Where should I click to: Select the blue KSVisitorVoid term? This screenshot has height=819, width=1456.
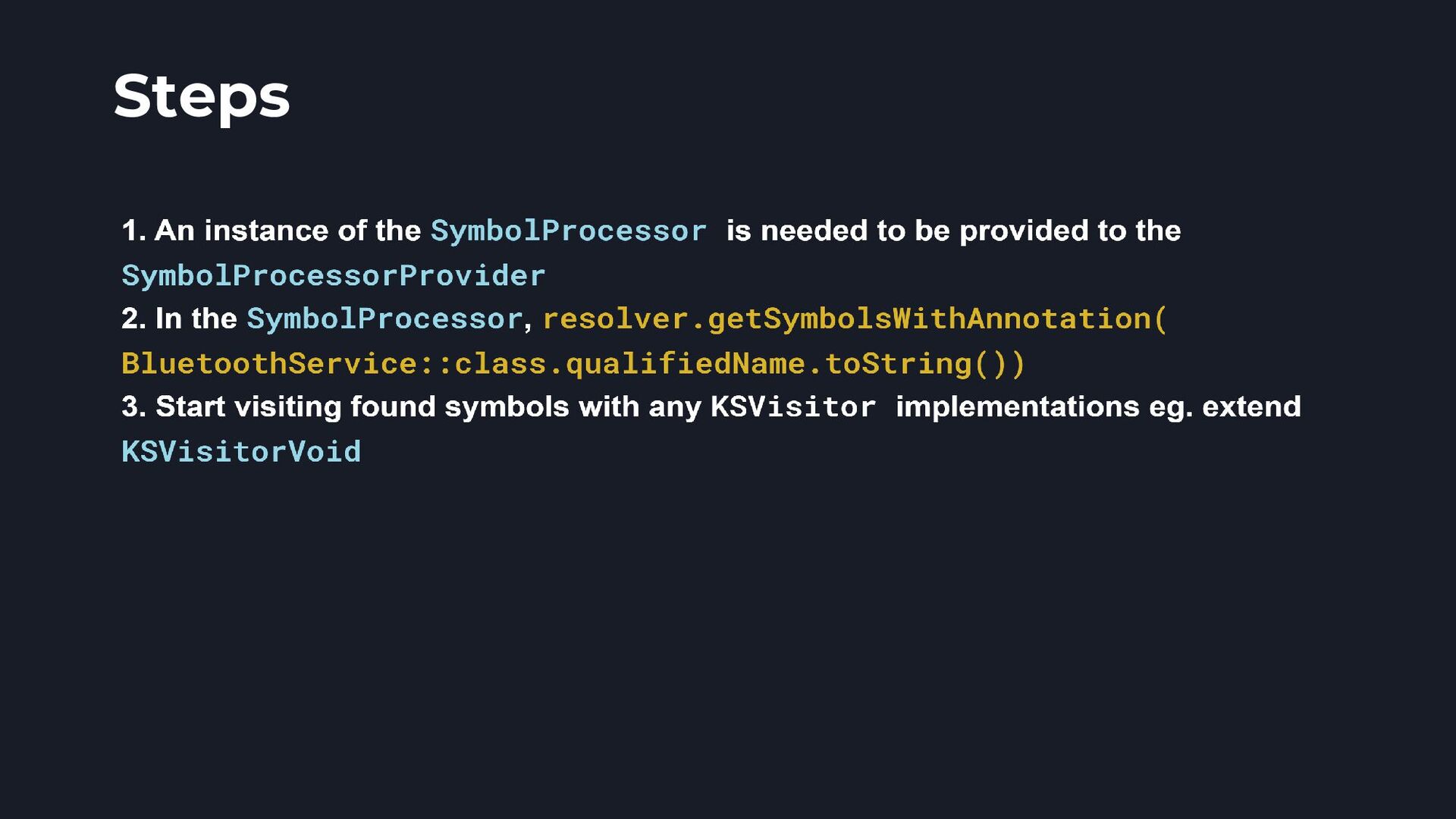pyautogui.click(x=241, y=452)
